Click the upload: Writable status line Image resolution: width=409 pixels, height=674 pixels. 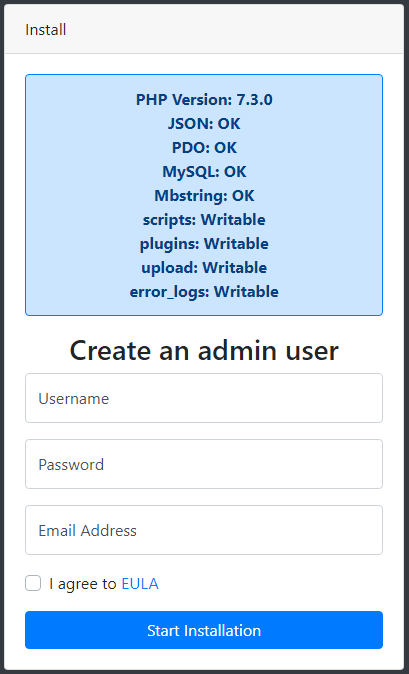tap(204, 268)
